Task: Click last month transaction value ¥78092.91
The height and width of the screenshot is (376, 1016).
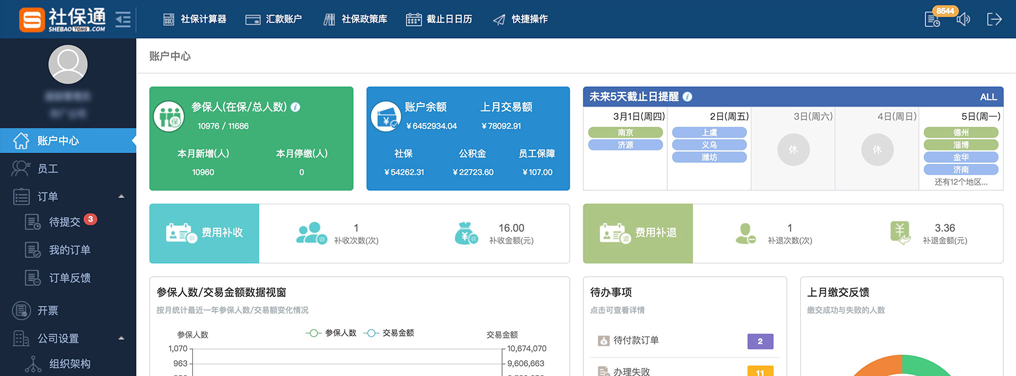Action: [502, 126]
